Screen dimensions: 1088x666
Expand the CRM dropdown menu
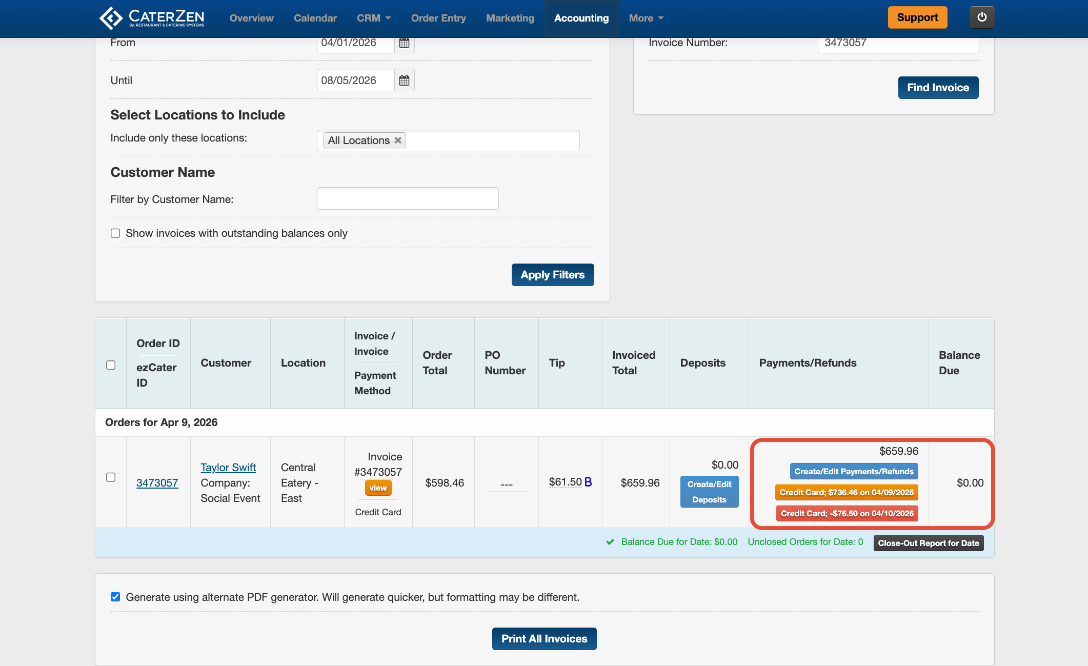[374, 18]
